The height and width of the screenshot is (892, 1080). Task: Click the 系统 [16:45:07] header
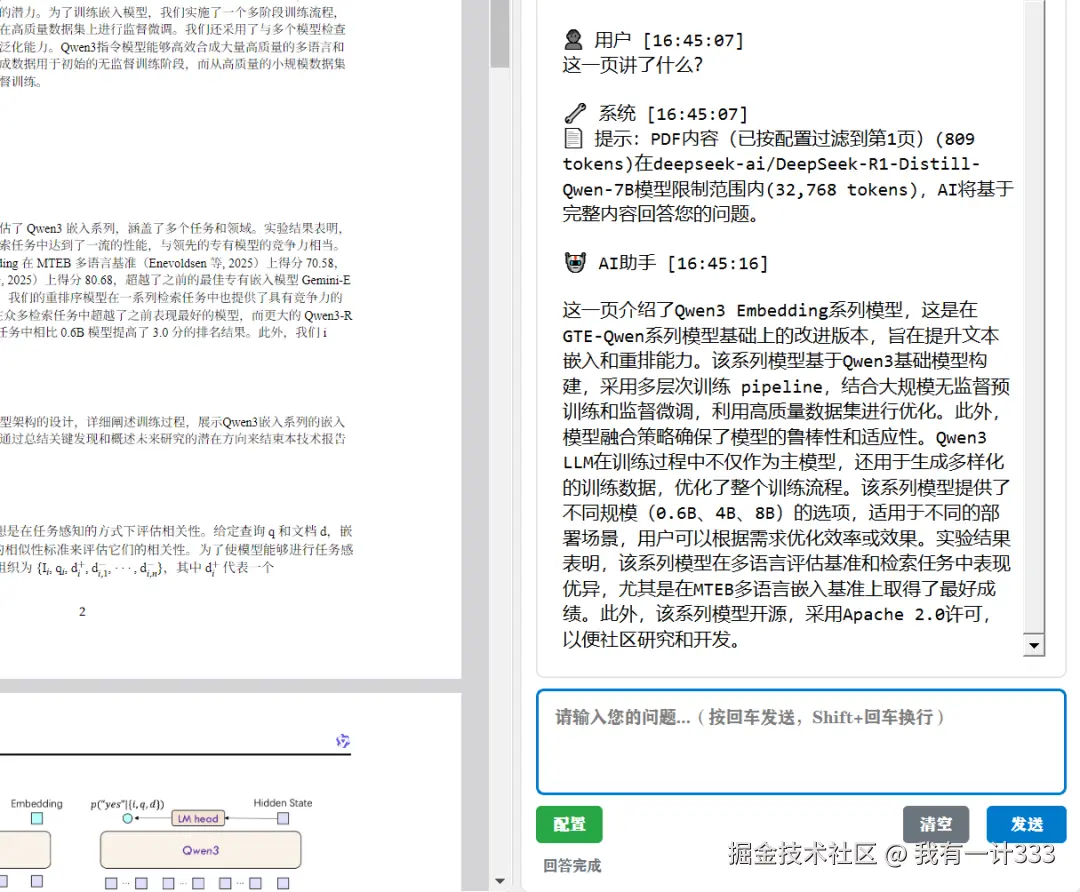672,113
